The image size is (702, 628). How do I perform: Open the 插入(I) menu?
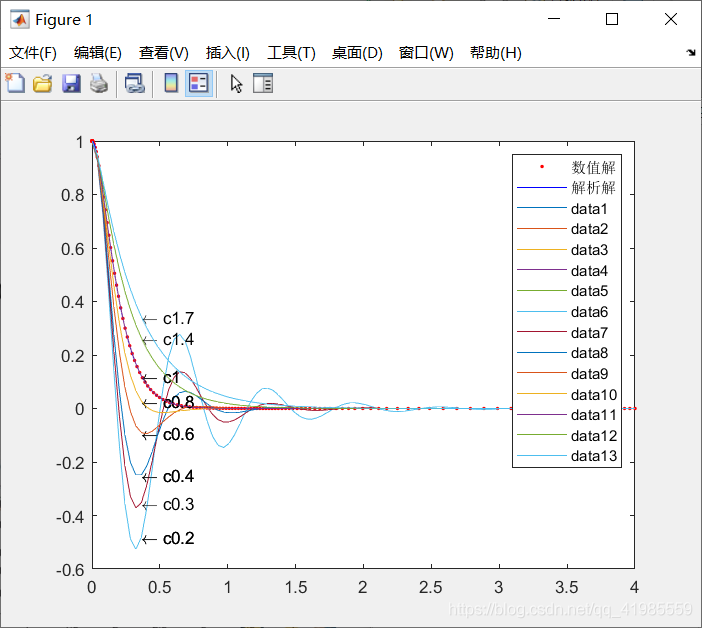pyautogui.click(x=227, y=53)
